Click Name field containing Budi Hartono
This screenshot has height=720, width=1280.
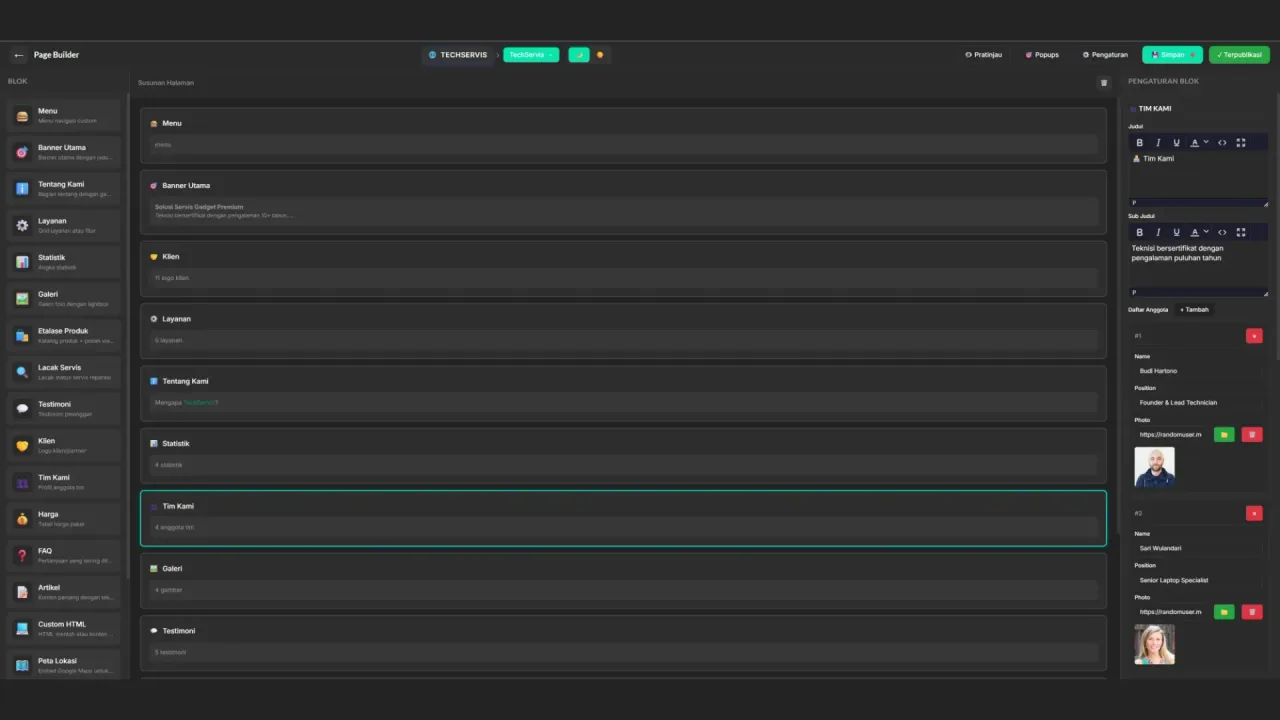click(x=1198, y=371)
